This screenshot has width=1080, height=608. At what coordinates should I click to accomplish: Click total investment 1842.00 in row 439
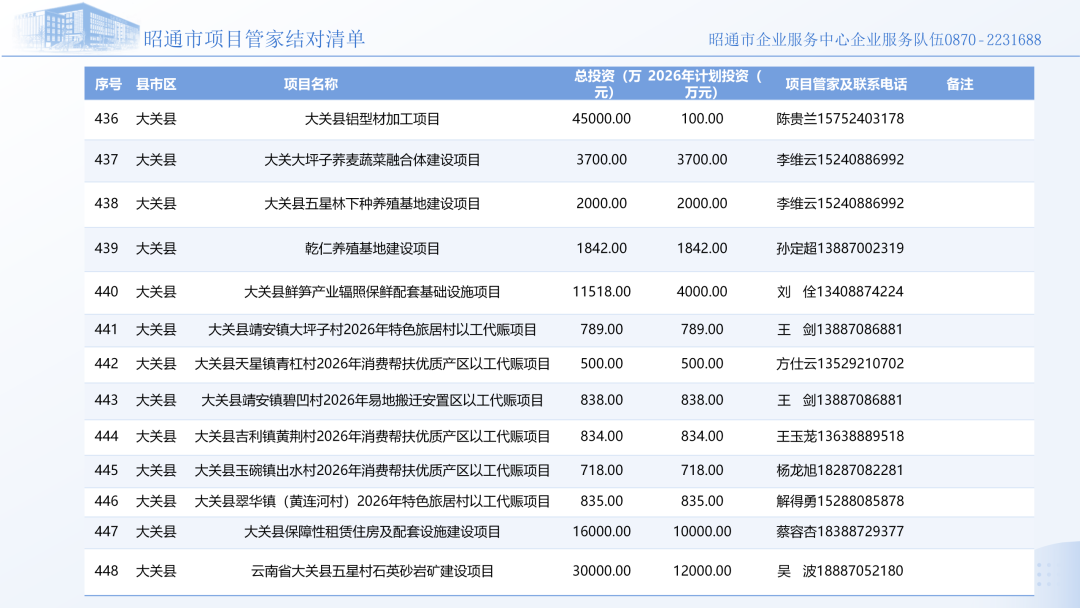coord(601,248)
